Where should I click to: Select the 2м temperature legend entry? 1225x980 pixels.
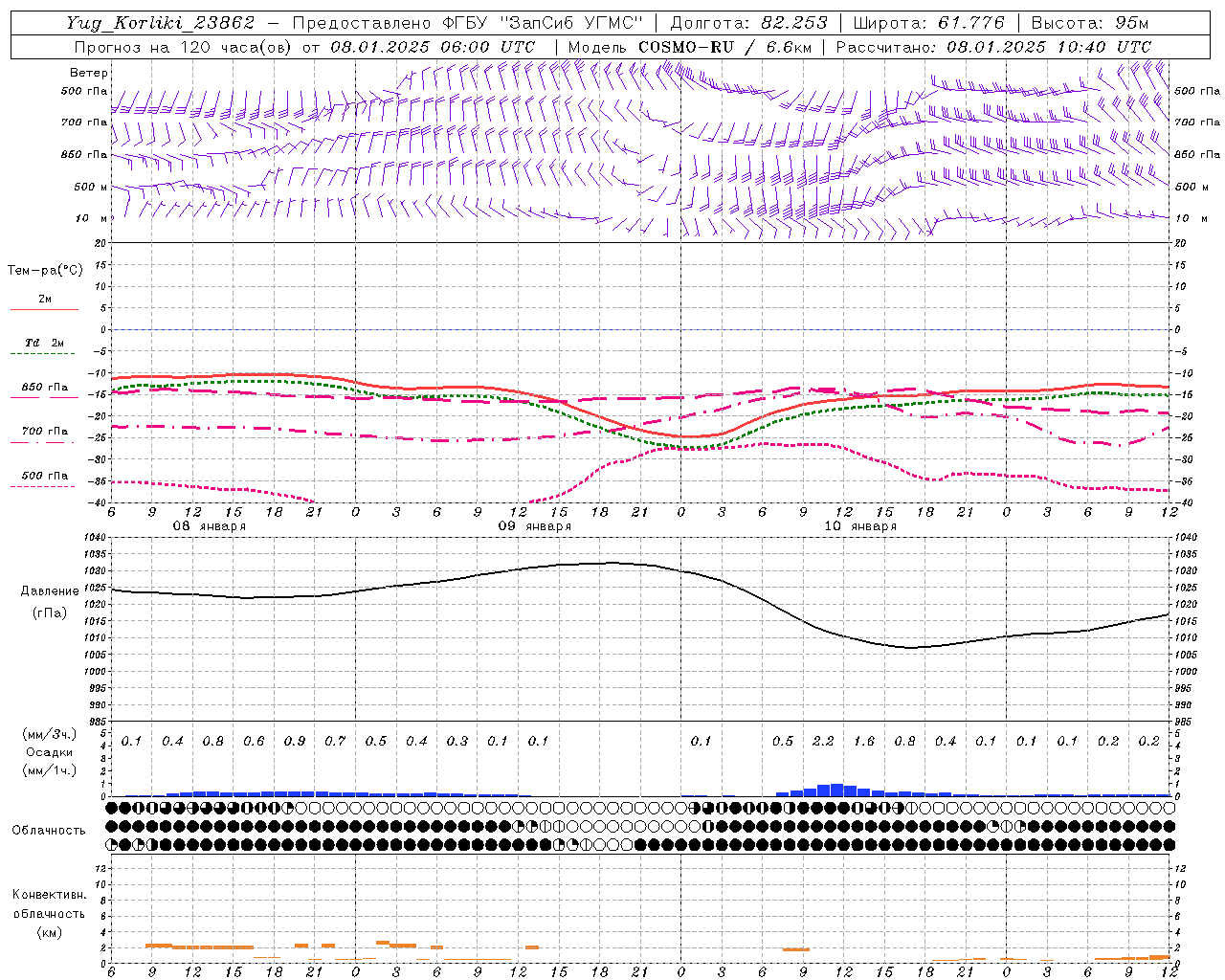pos(45,300)
